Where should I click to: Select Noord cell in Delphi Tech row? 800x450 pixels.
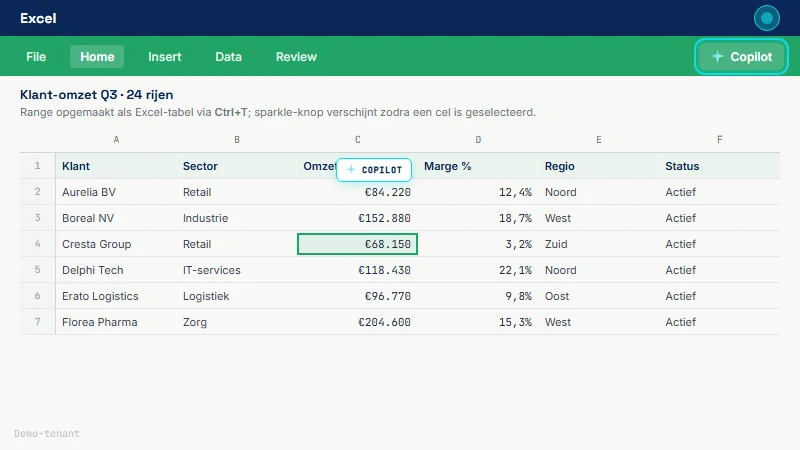(599, 270)
